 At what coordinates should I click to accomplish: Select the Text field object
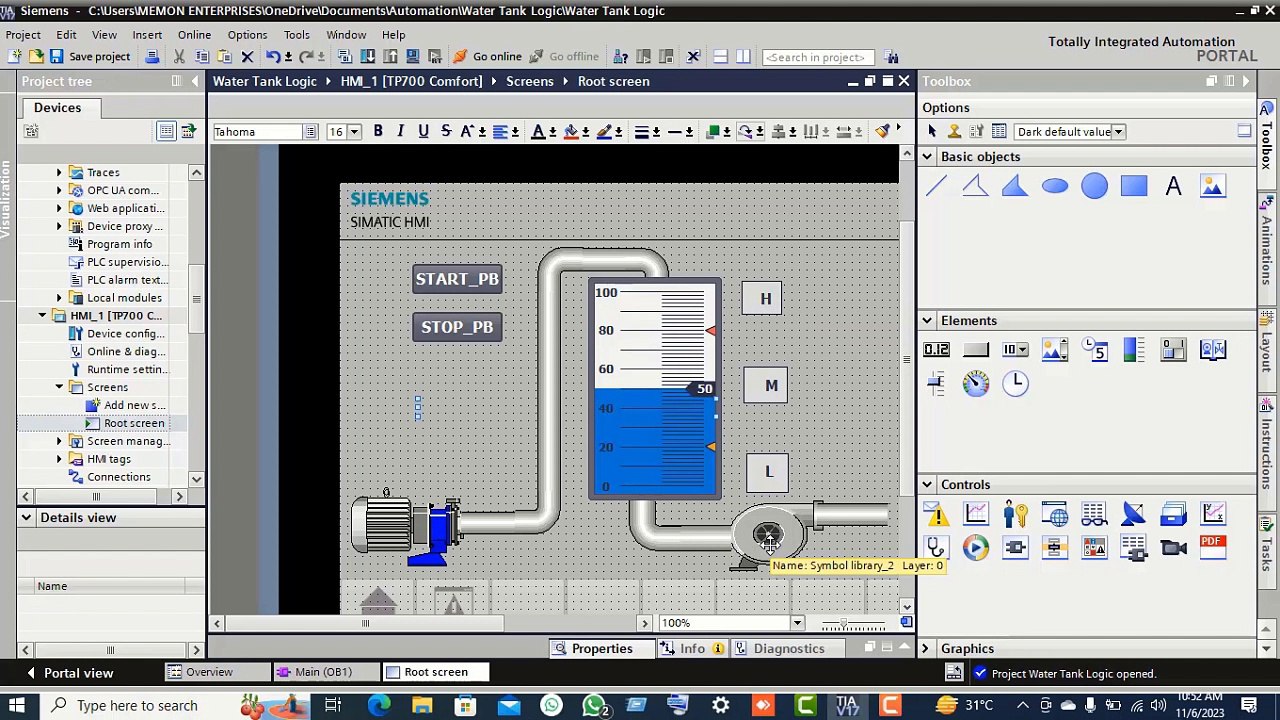1173,186
